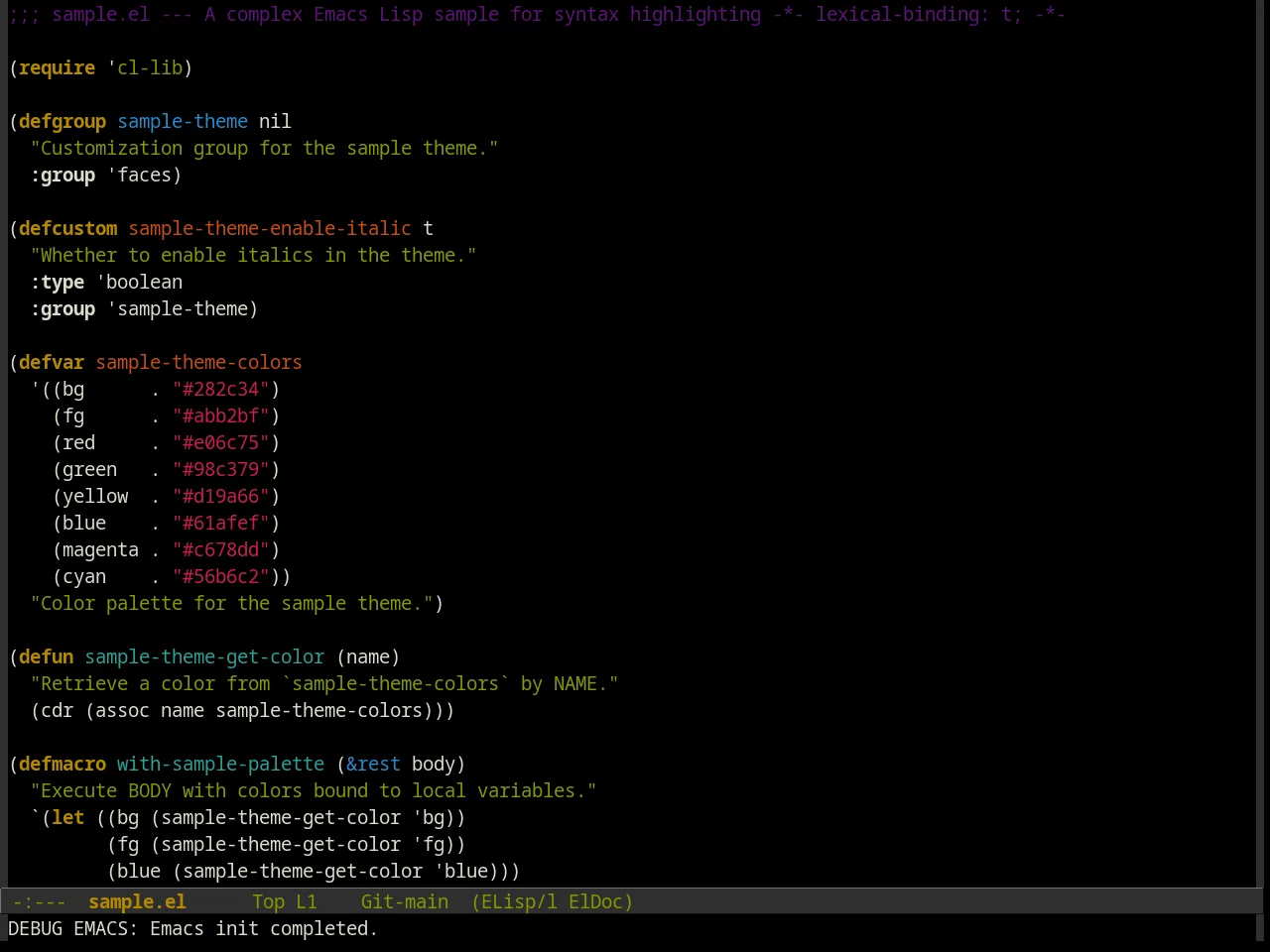This screenshot has height=952, width=1270.
Task: Click the 'yellow' key in the color alist
Action: click(95, 496)
